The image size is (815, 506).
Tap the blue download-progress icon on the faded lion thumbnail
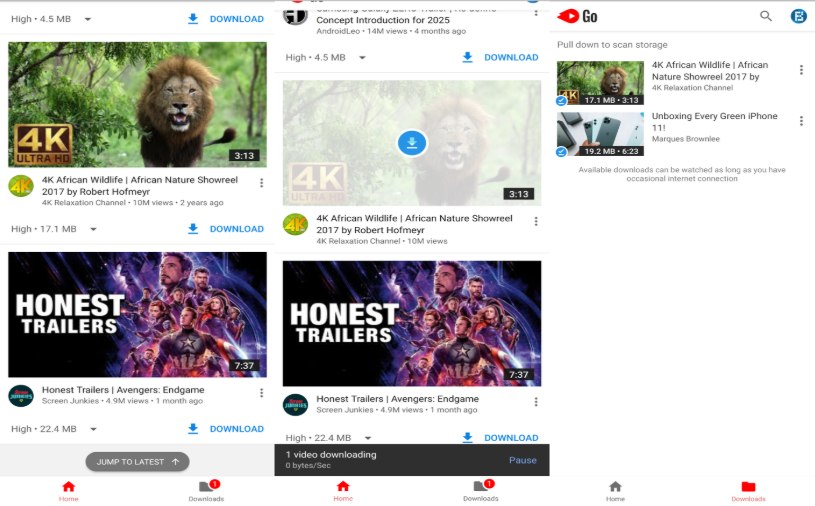pyautogui.click(x=411, y=143)
